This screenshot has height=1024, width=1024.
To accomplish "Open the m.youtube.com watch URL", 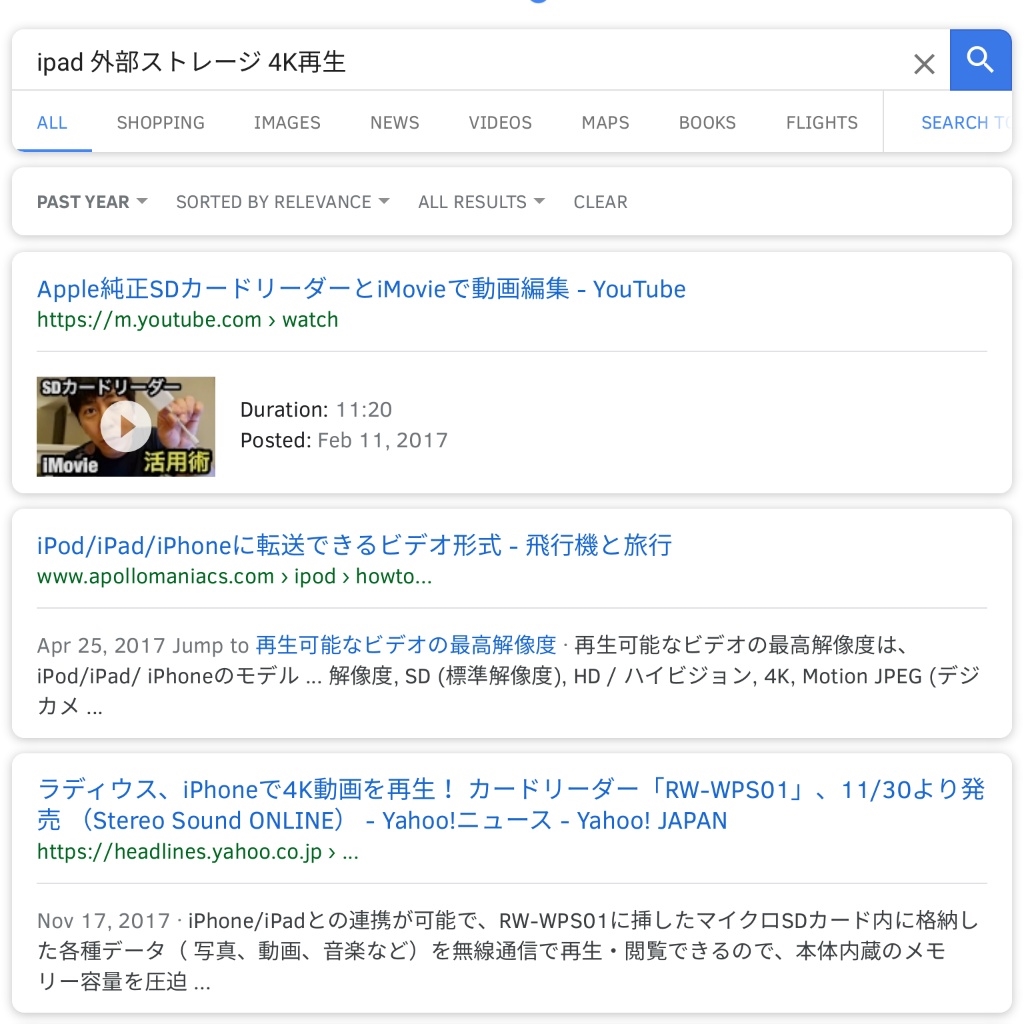I will [x=187, y=320].
